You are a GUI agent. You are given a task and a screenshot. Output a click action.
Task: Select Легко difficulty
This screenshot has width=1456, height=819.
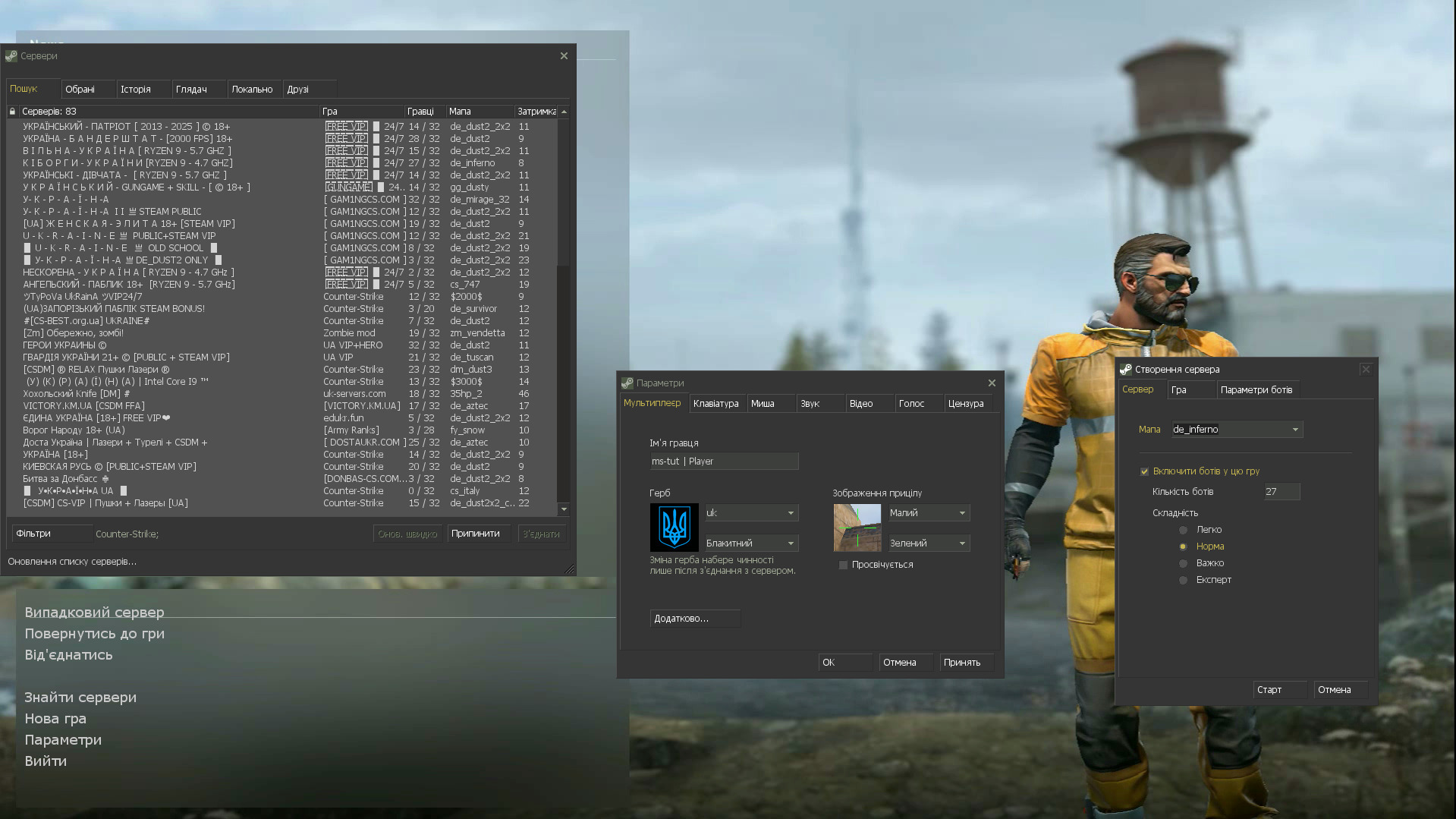[1183, 530]
